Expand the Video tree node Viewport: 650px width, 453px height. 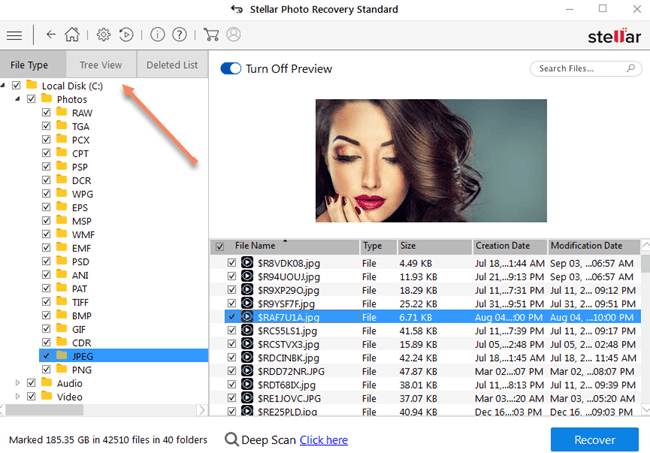(x=17, y=397)
